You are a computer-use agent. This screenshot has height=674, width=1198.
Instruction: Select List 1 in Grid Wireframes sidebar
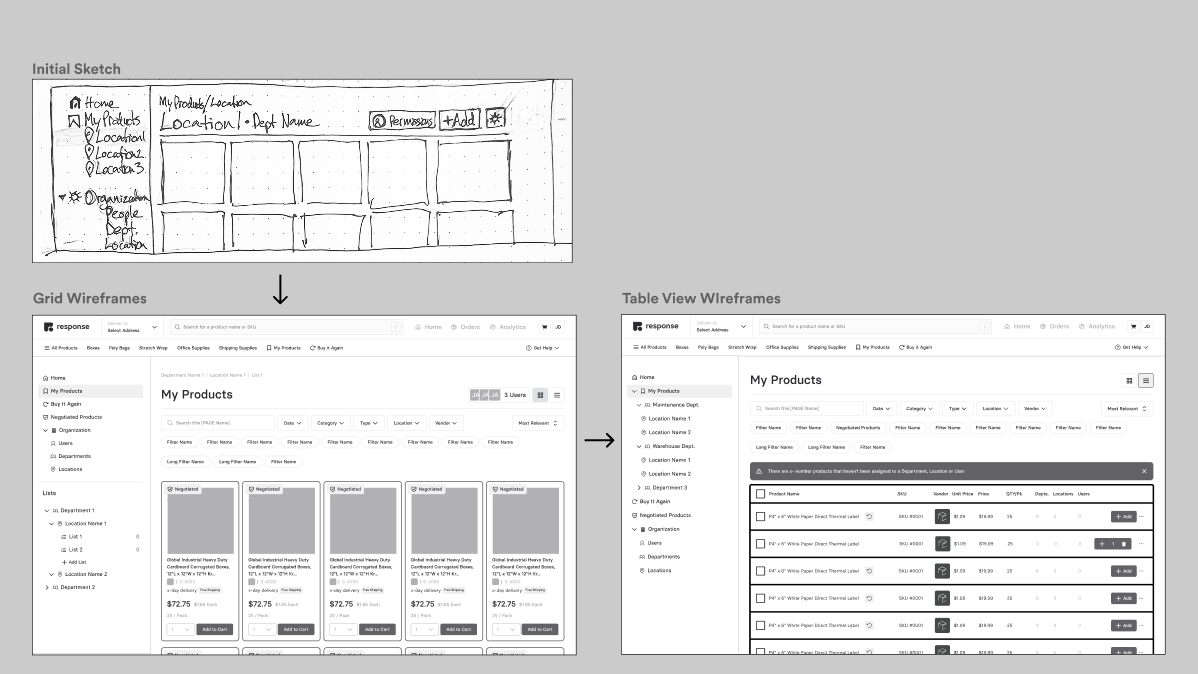coord(72,536)
